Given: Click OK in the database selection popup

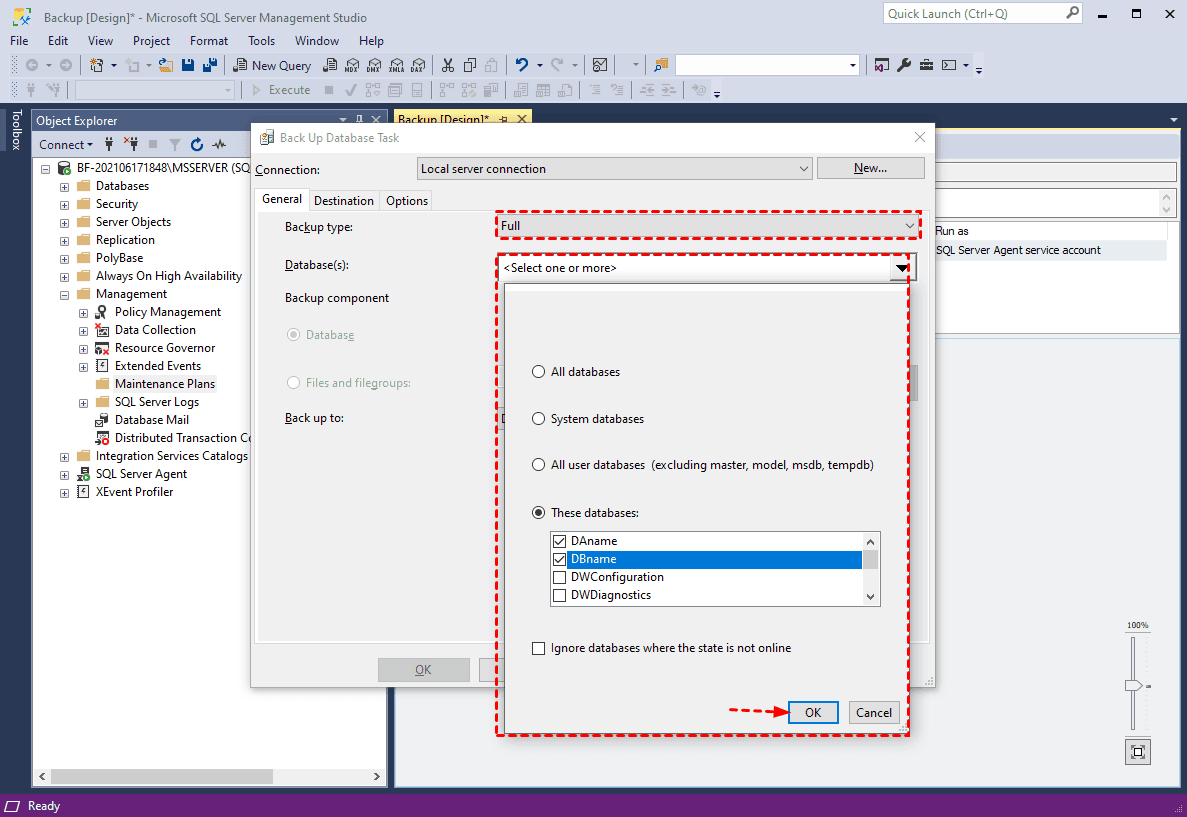Looking at the screenshot, I should tap(813, 712).
